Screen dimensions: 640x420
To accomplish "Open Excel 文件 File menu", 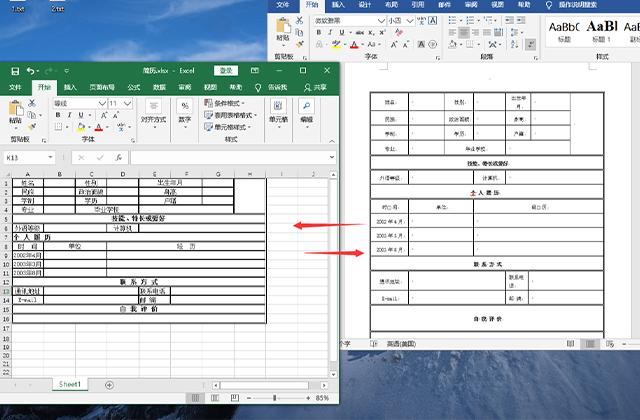I will pyautogui.click(x=15, y=87).
